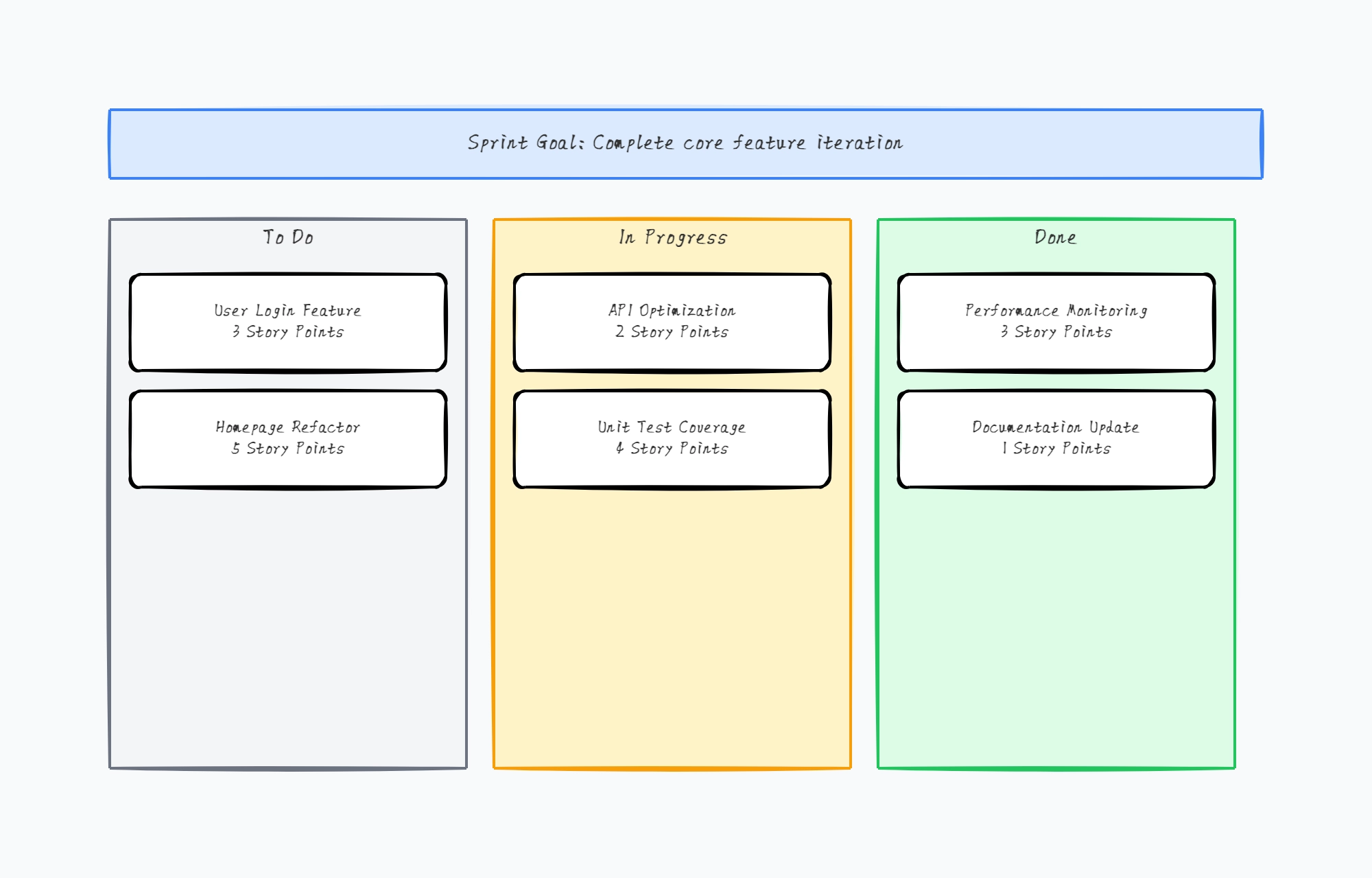Select the Documentation Update card

(1056, 438)
